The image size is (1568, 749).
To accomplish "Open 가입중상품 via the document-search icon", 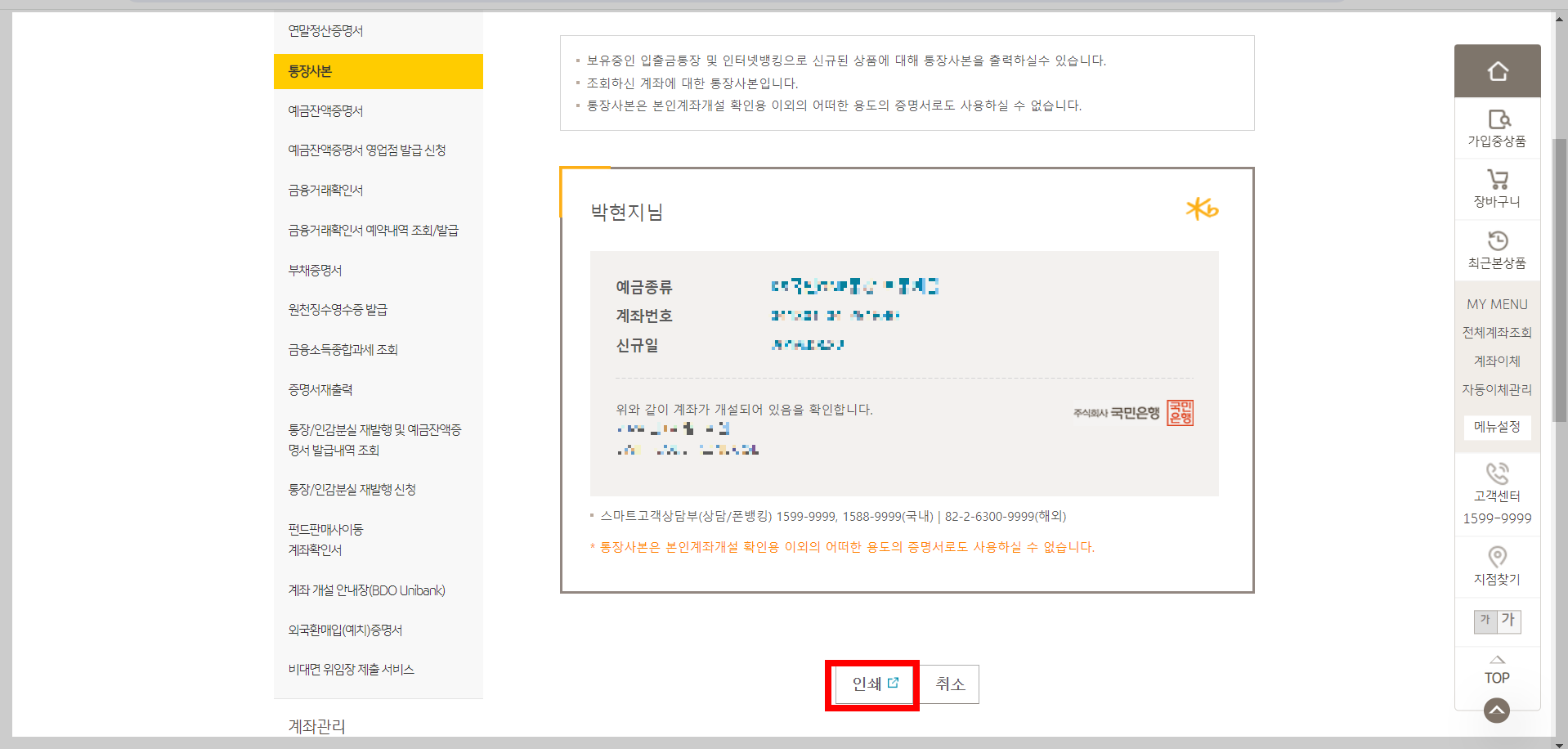I will click(x=1498, y=120).
